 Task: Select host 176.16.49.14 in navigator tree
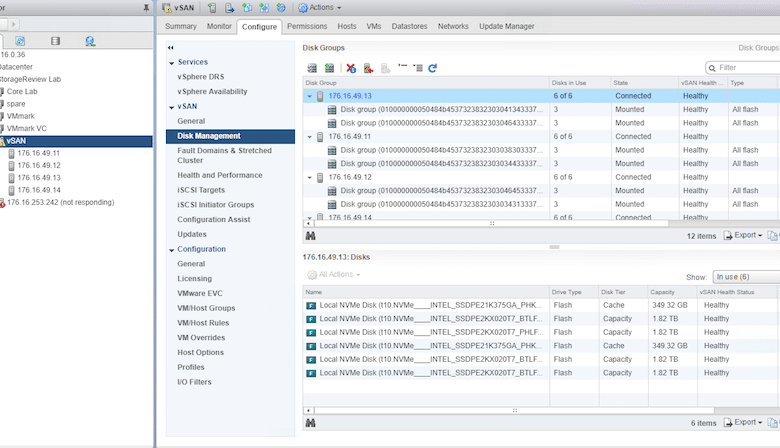(39, 190)
